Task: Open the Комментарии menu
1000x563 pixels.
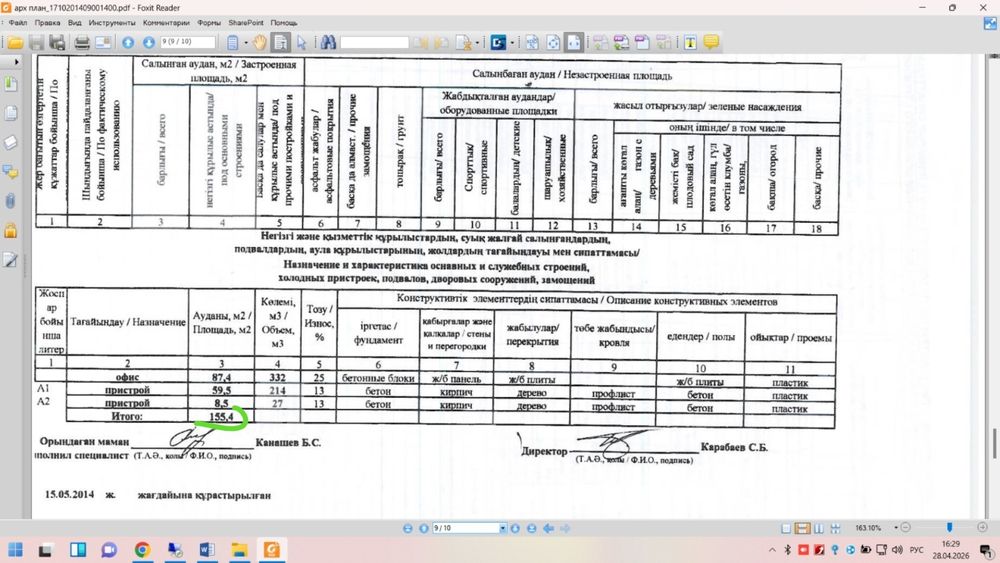Action: pyautogui.click(x=166, y=23)
